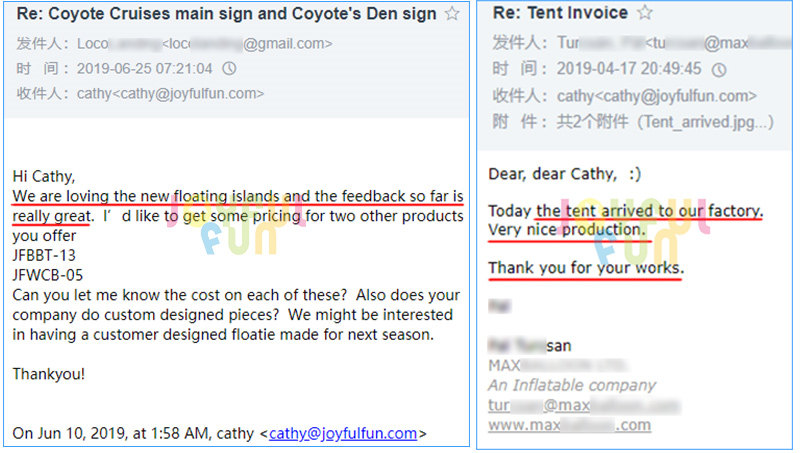Image resolution: width=800 pixels, height=453 pixels.
Task: Click the clock icon beside 07:21:04 timestamp
Action: click(x=229, y=69)
